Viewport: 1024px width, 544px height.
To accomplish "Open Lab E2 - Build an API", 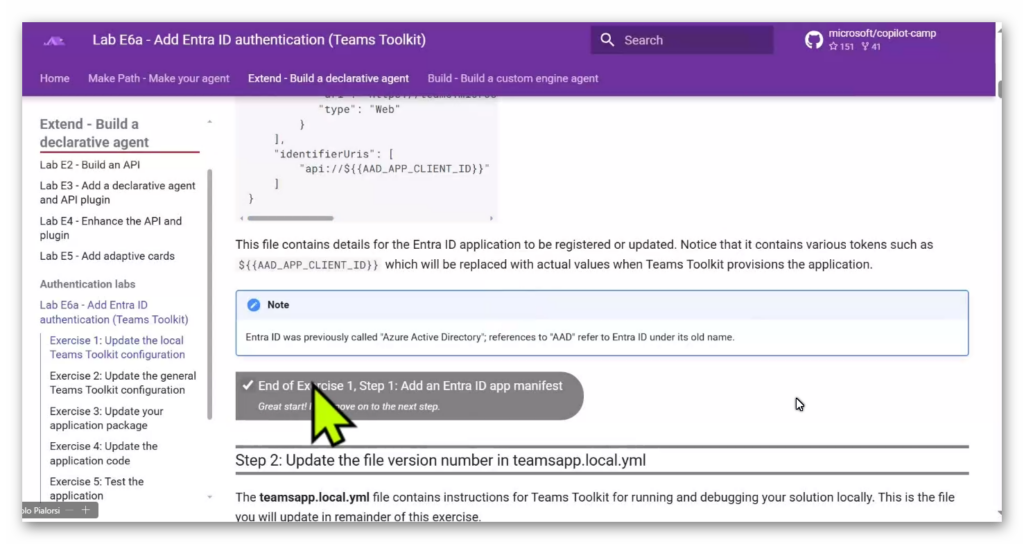I will pyautogui.click(x=89, y=165).
